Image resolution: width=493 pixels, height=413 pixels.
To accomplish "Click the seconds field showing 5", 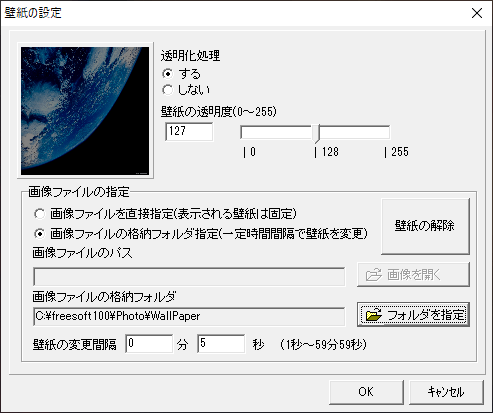I will (221, 344).
